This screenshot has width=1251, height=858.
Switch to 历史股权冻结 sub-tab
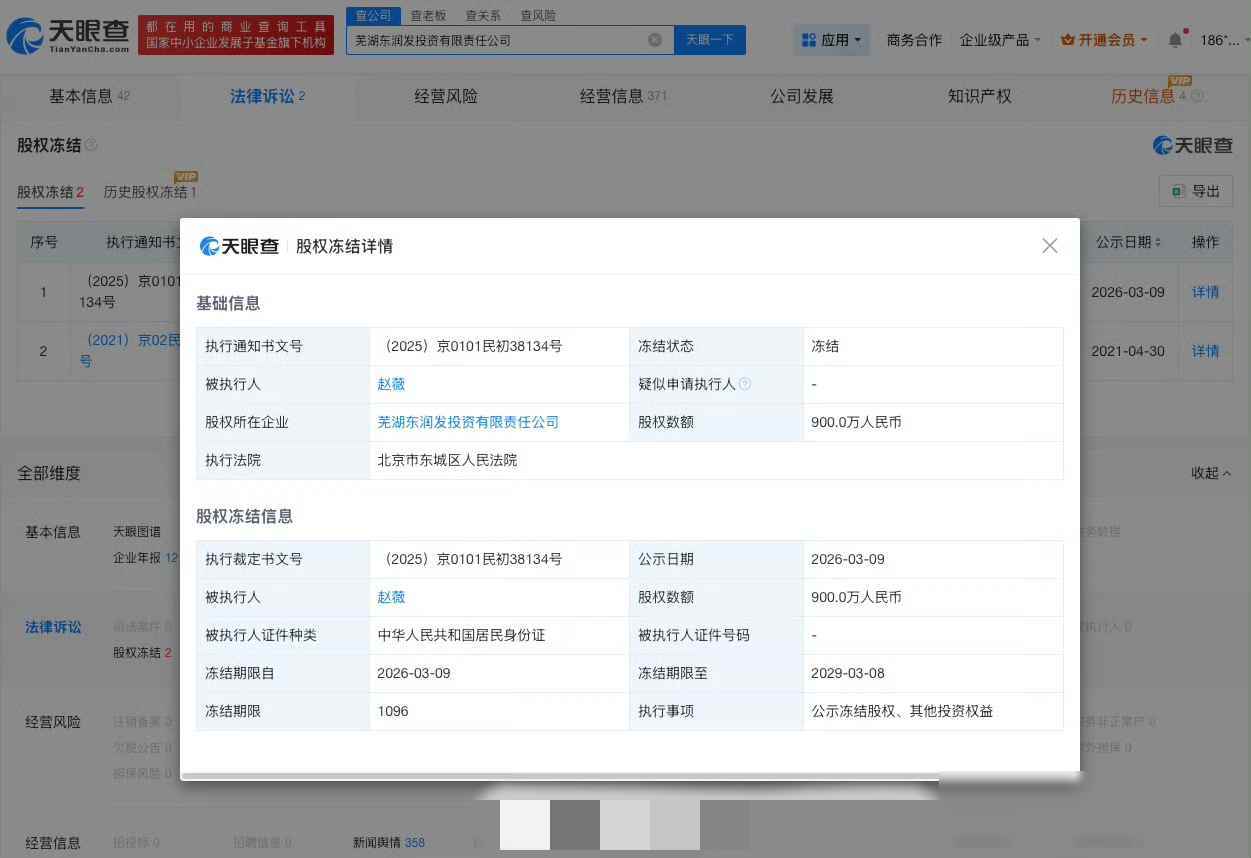coord(148,192)
